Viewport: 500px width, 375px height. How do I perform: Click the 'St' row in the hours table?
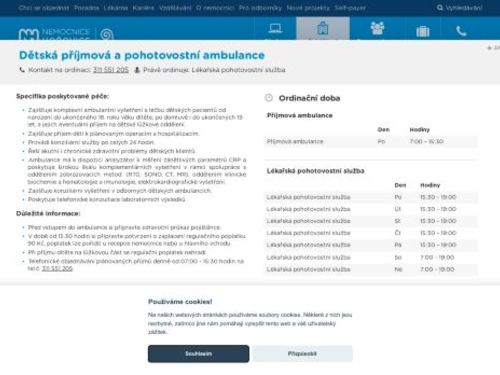(371, 221)
